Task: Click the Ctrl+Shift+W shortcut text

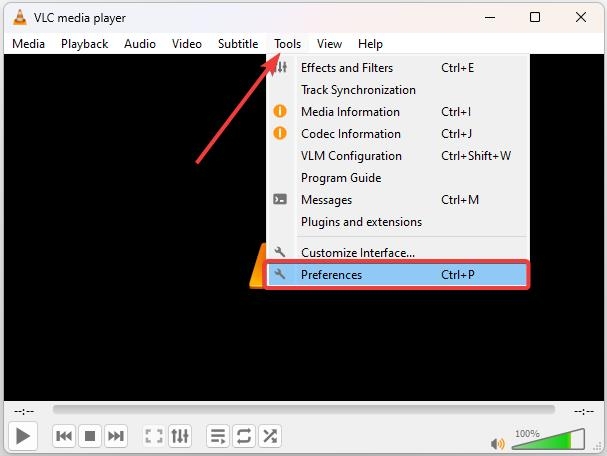Action: 476,156
